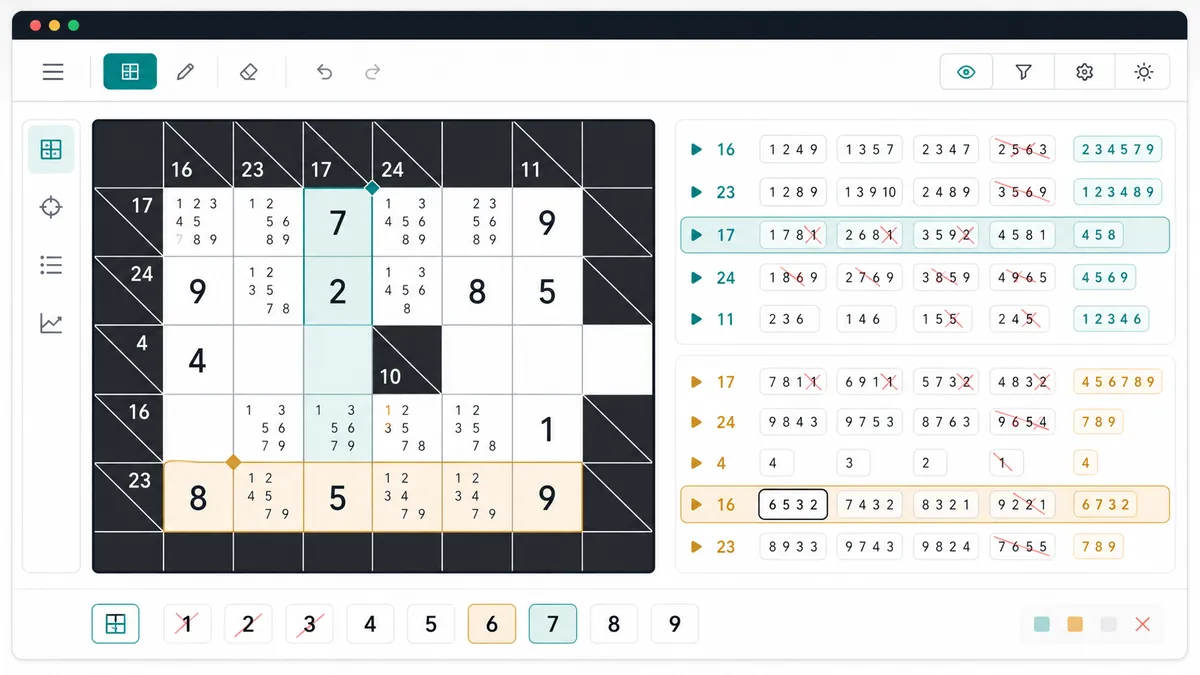Toggle orange-highlighted digit 6 in number pad
Screen dimensions: 1200x675
coord(492,624)
